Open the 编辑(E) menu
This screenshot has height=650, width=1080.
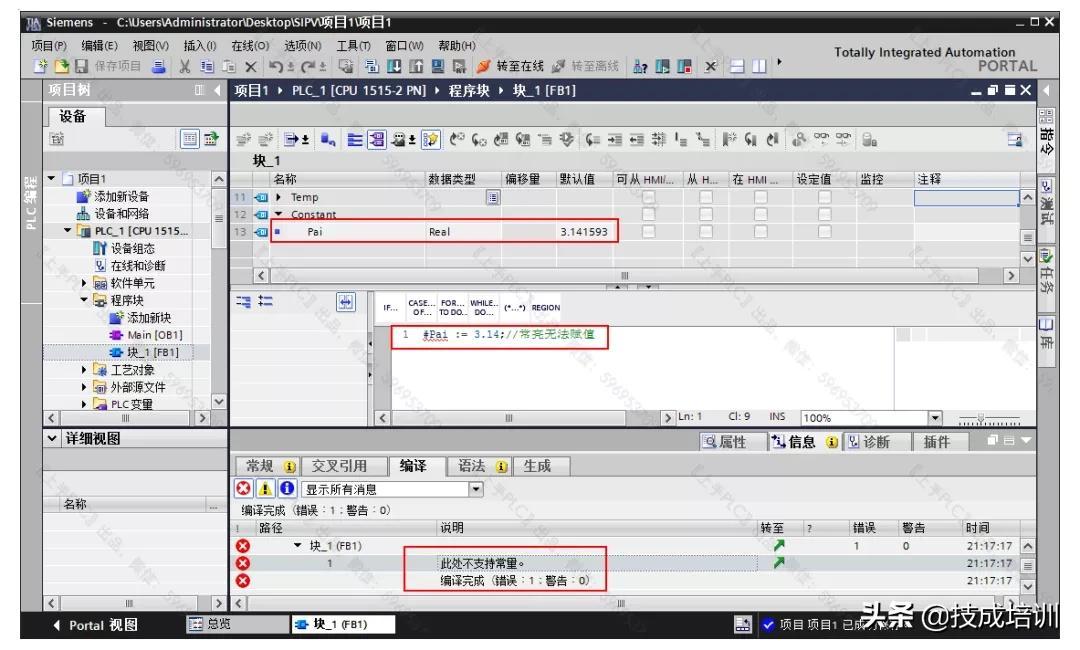[99, 45]
